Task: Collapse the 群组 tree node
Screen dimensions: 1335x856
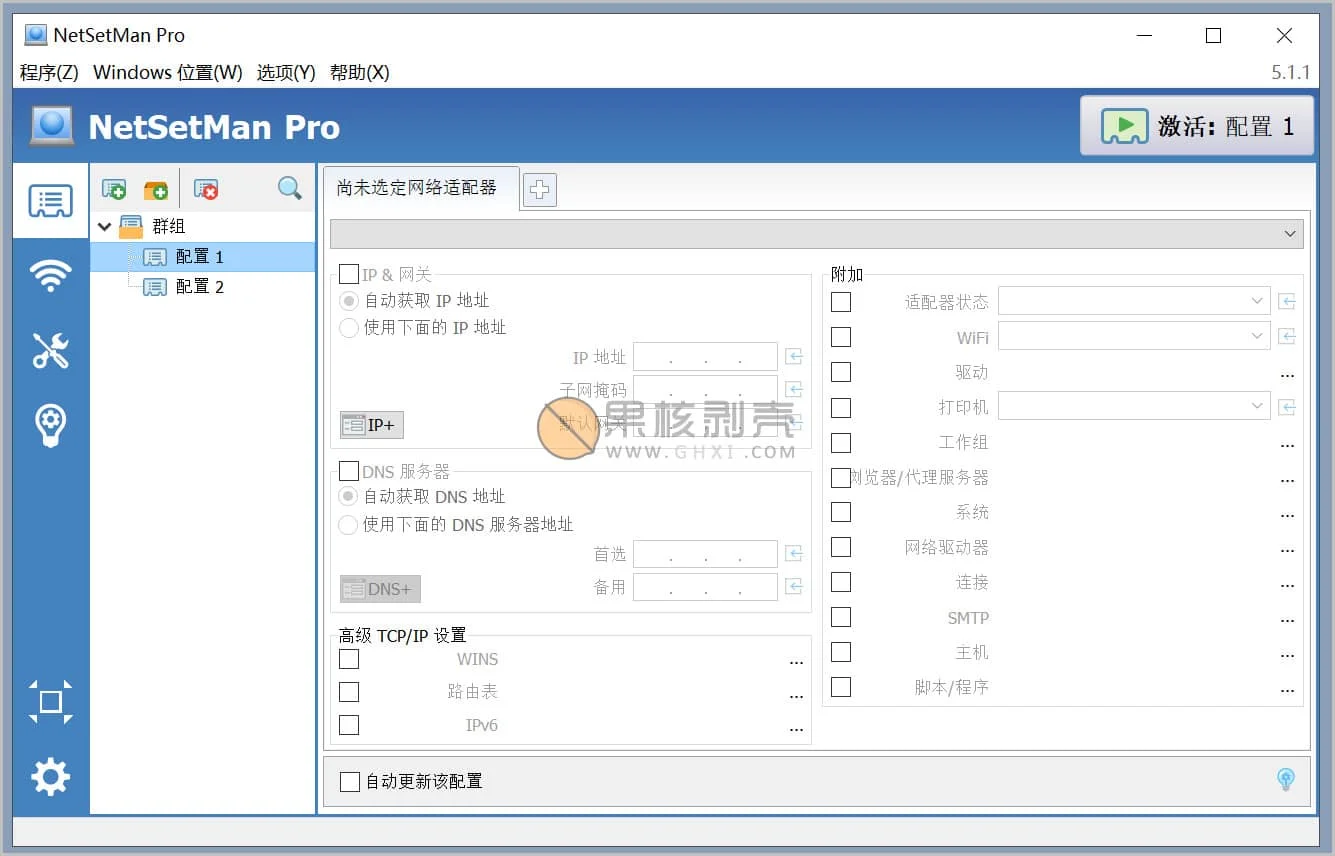Action: [x=104, y=226]
